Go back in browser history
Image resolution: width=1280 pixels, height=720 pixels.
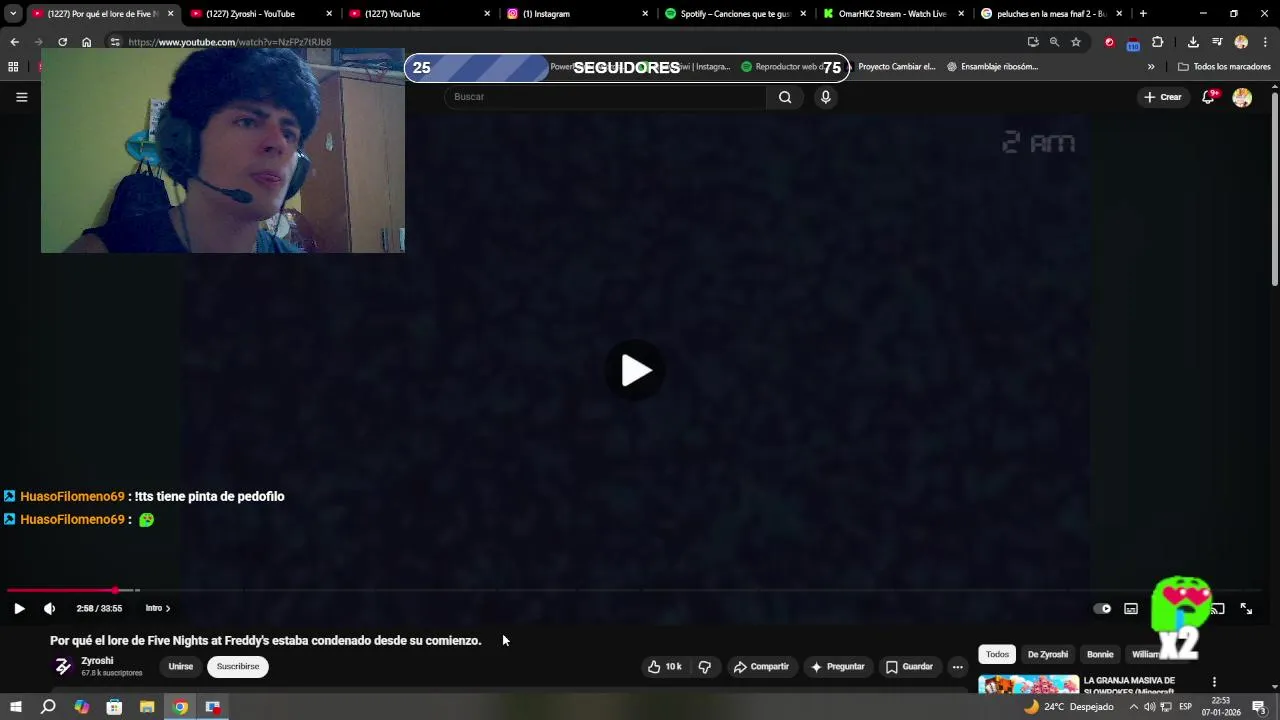[14, 42]
